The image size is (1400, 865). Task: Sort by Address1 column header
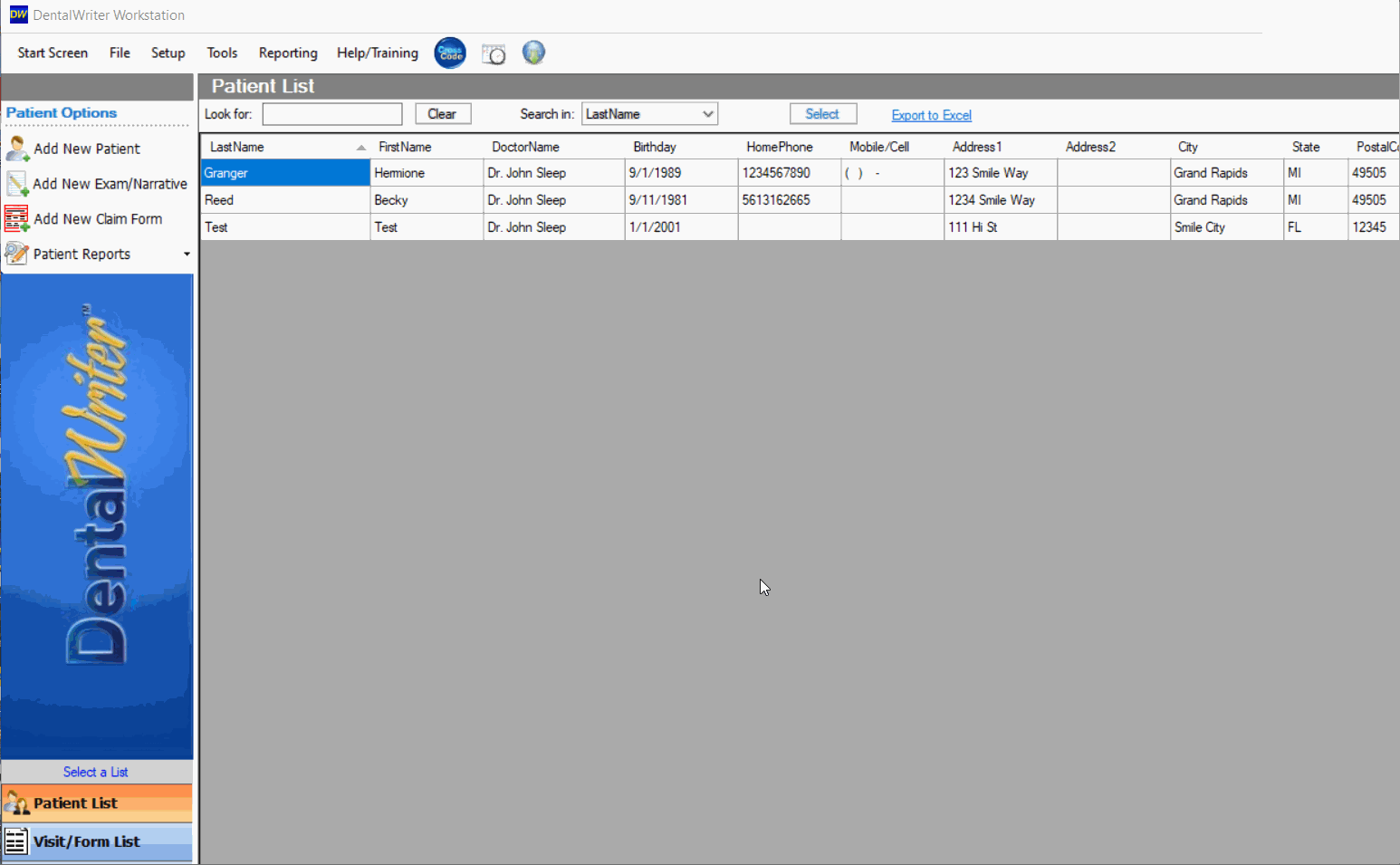click(1001, 147)
